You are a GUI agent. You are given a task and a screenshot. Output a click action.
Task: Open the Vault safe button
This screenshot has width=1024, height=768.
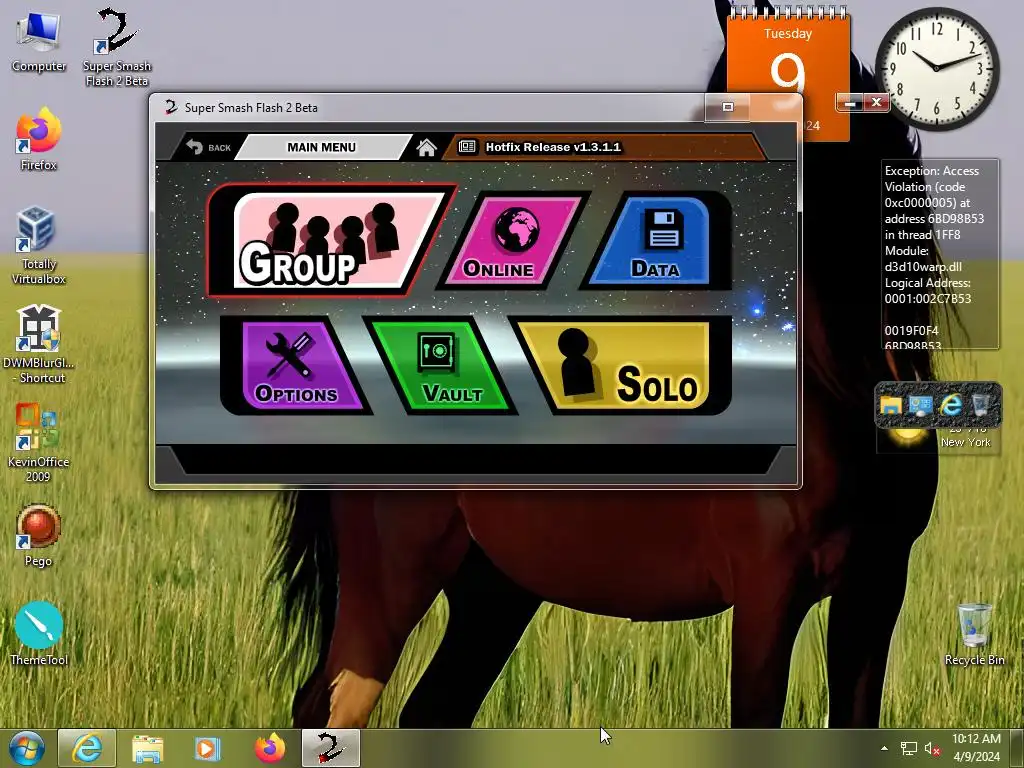coord(441,366)
